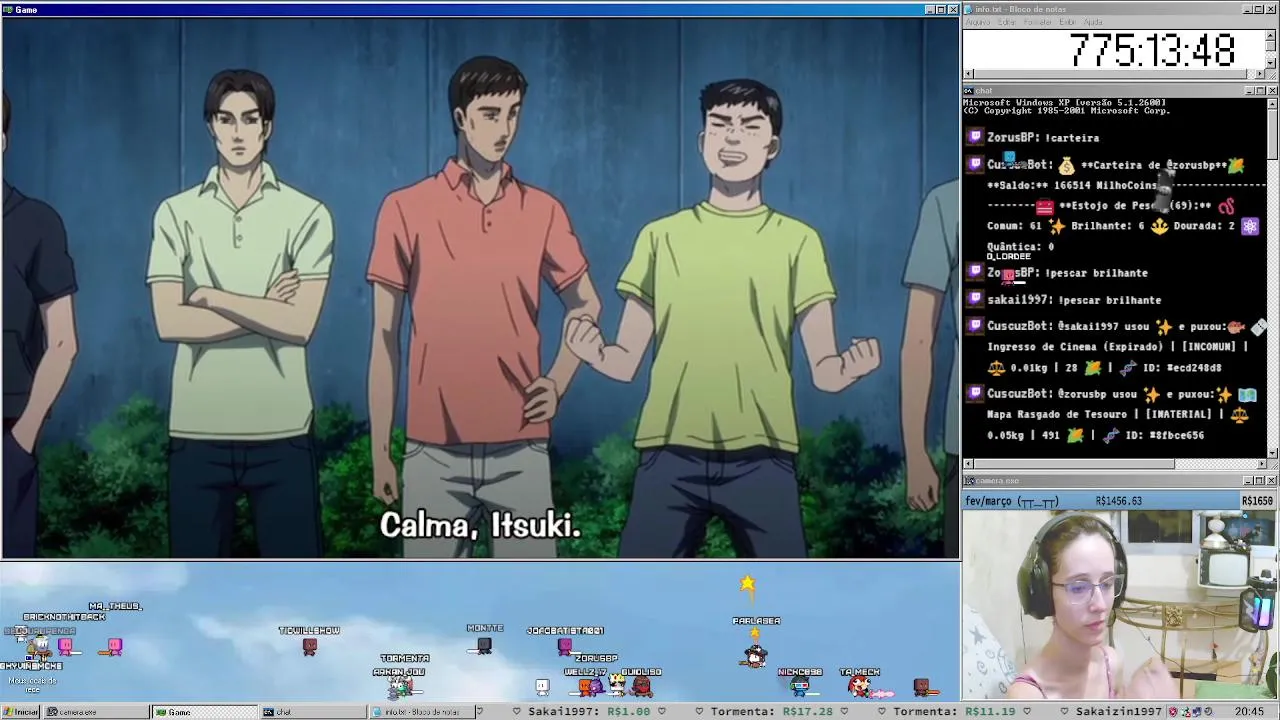Screen dimensions: 1280x720
Task: Click the notepad horizontal scrollbar left arrow
Action: (968, 74)
